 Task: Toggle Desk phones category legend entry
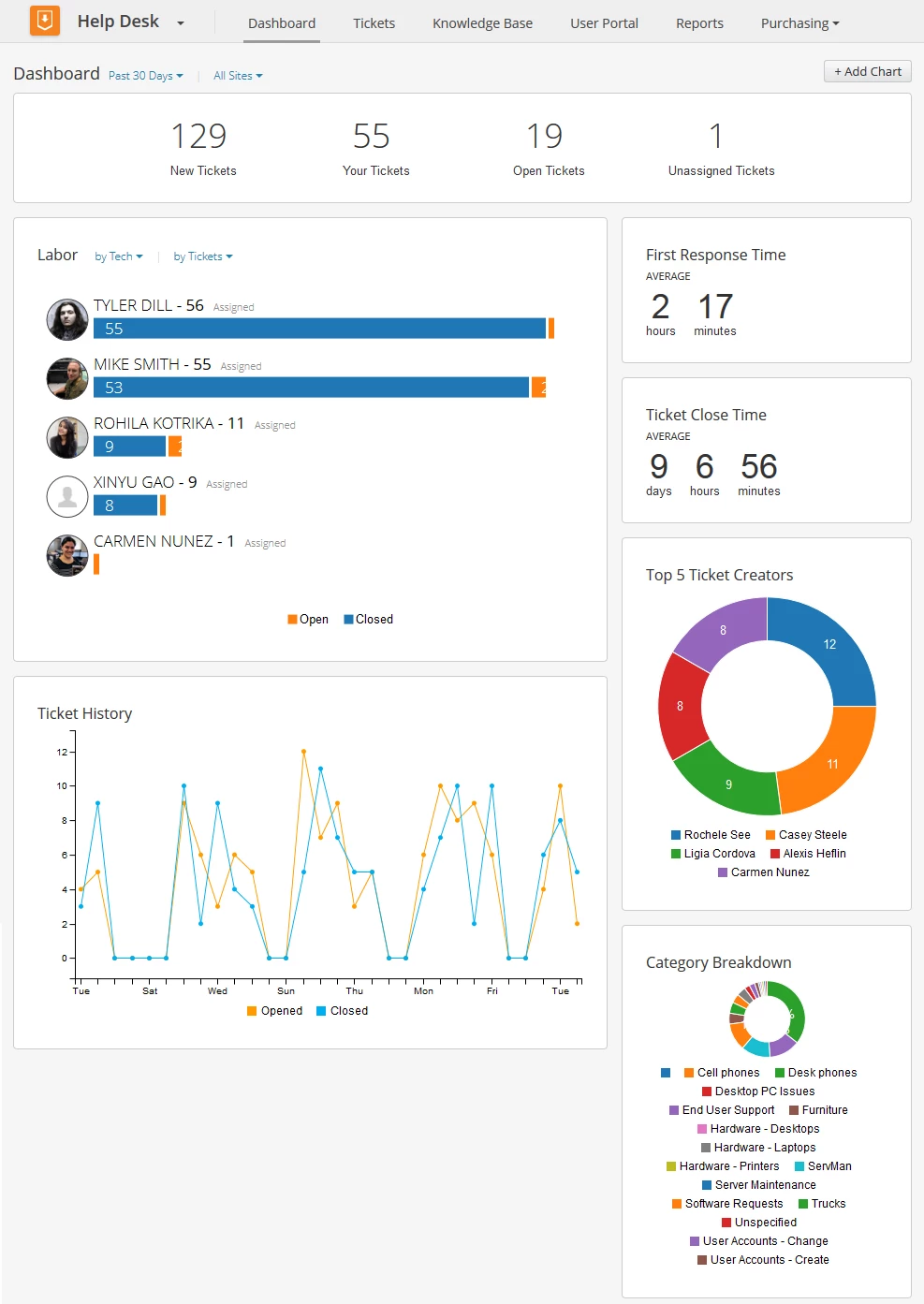[815, 1073]
